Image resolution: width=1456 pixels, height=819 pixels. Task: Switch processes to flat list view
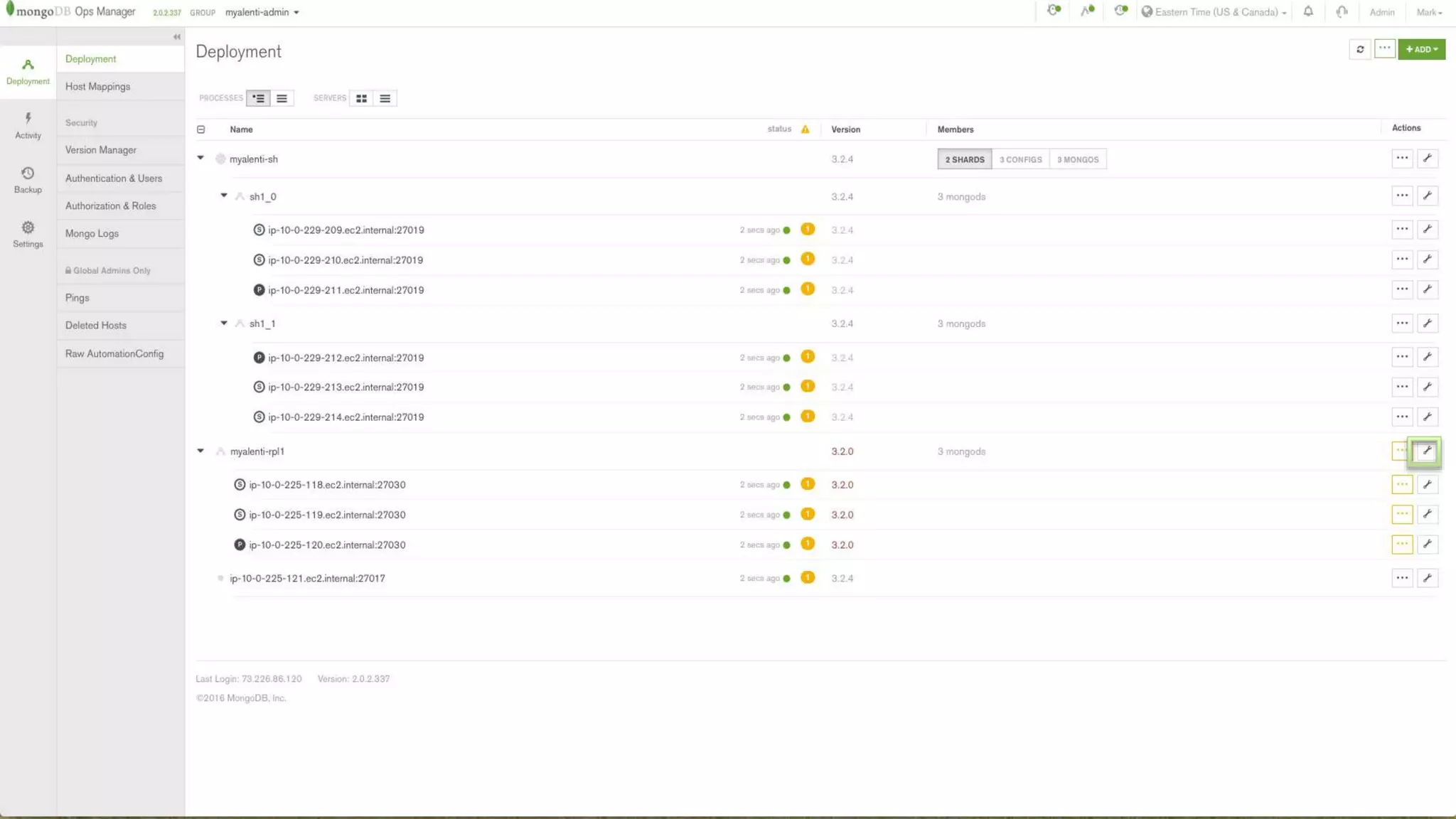point(282,99)
